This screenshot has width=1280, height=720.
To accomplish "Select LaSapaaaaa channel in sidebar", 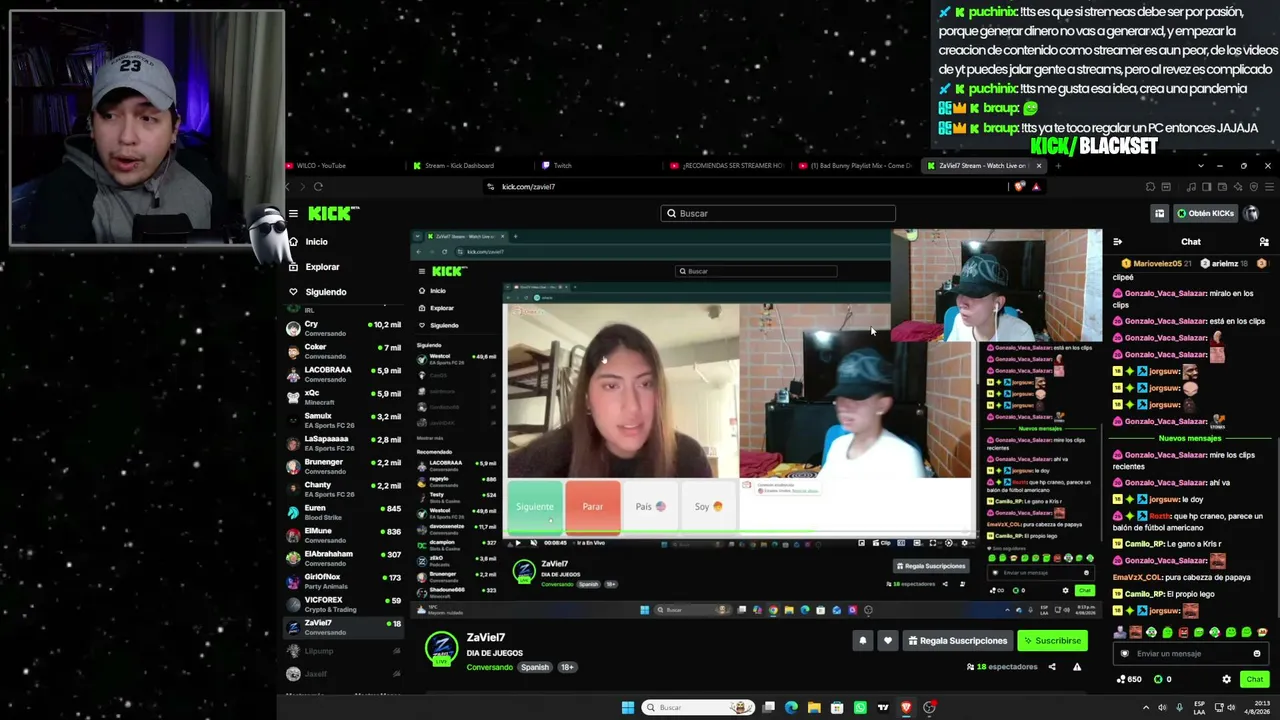I will (x=344, y=443).
